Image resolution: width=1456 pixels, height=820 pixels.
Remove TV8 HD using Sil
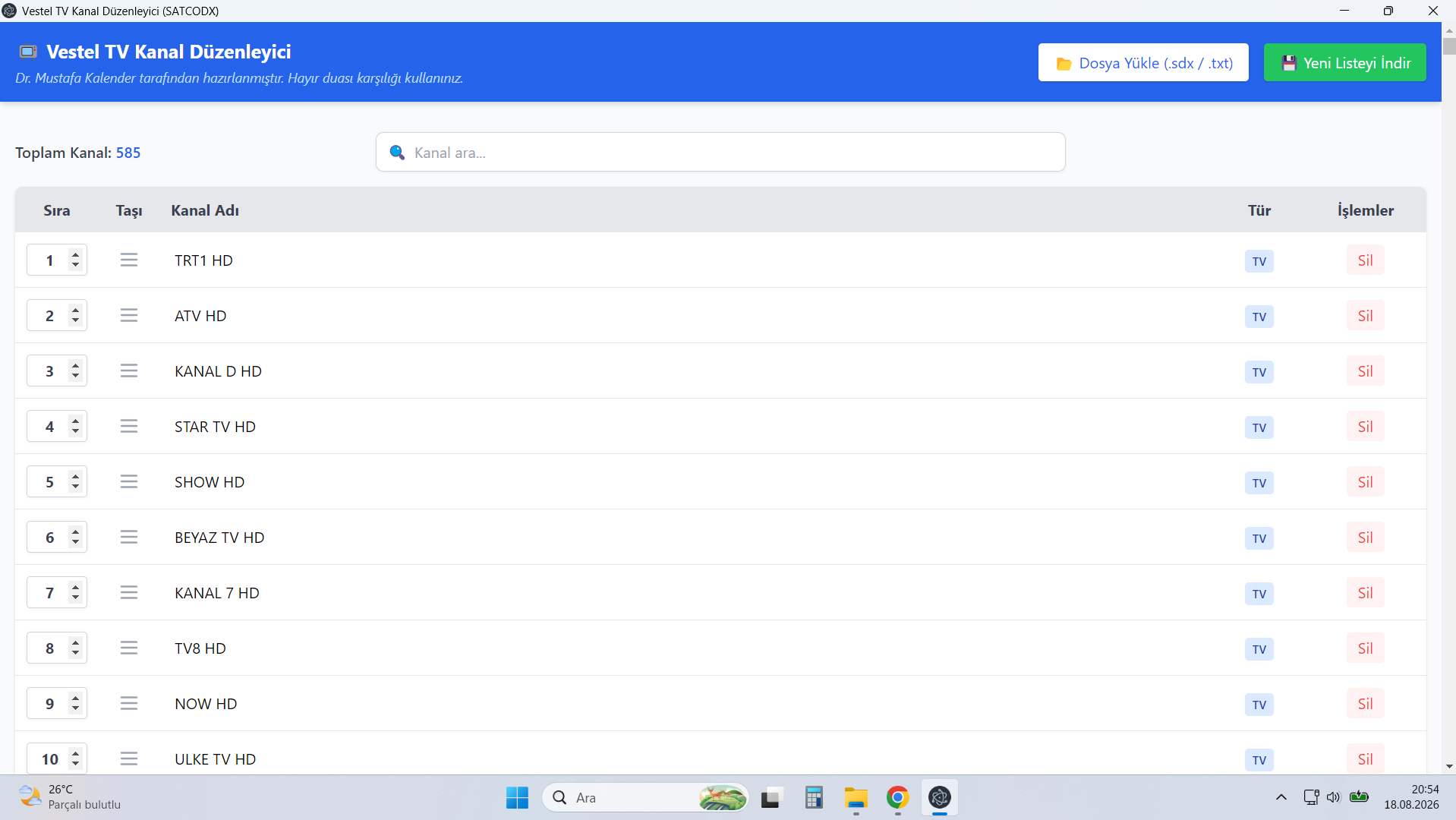(1366, 648)
